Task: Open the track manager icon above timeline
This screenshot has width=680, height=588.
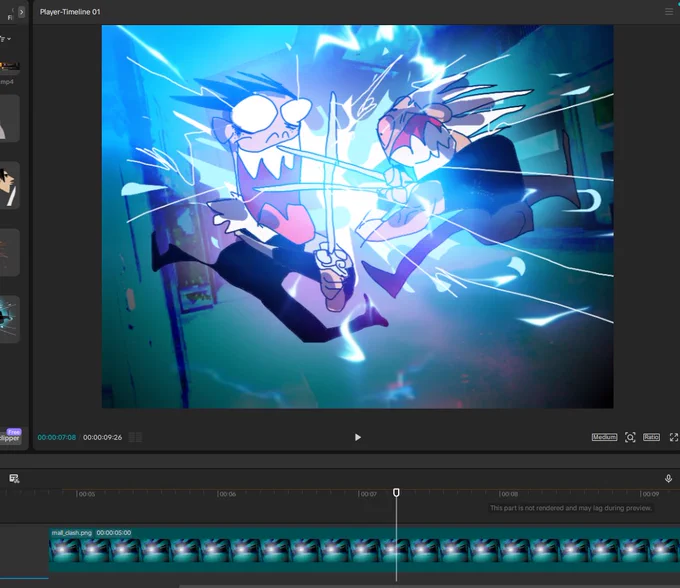Action: click(14, 478)
